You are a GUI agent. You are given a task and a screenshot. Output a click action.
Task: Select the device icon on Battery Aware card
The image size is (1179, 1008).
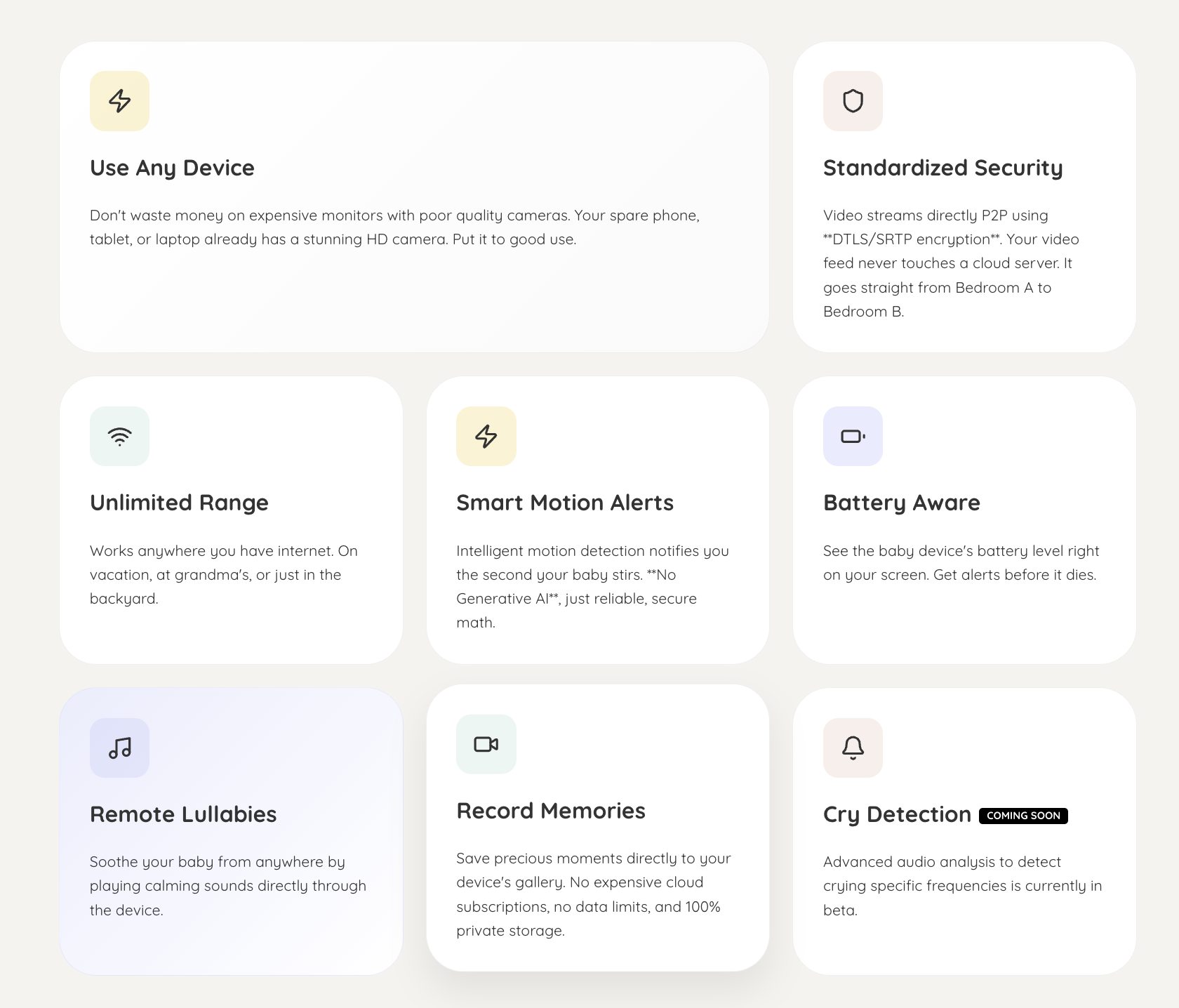852,436
